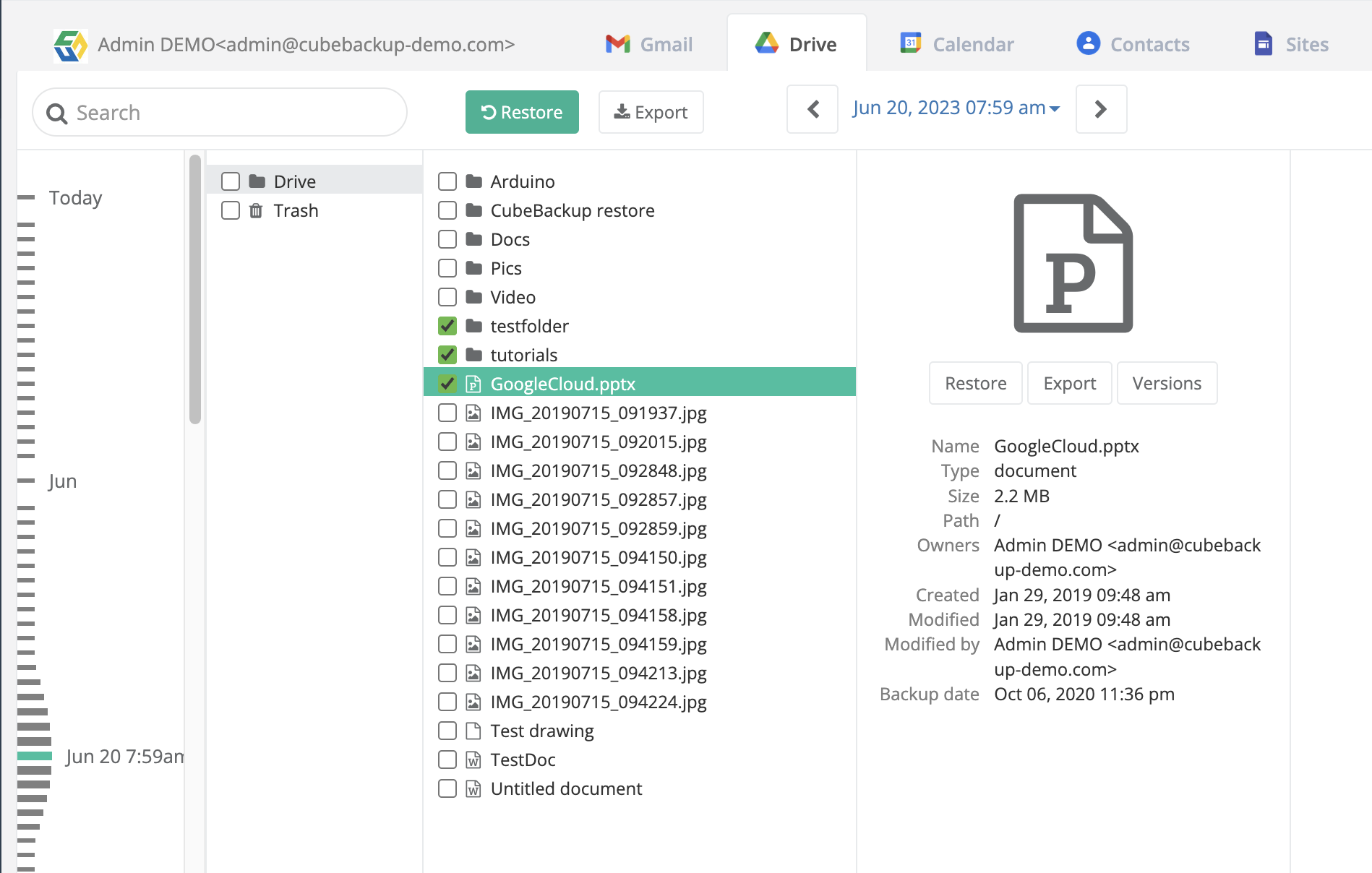1372x873 pixels.
Task: Go to the previous backup snapshot
Action: click(812, 109)
